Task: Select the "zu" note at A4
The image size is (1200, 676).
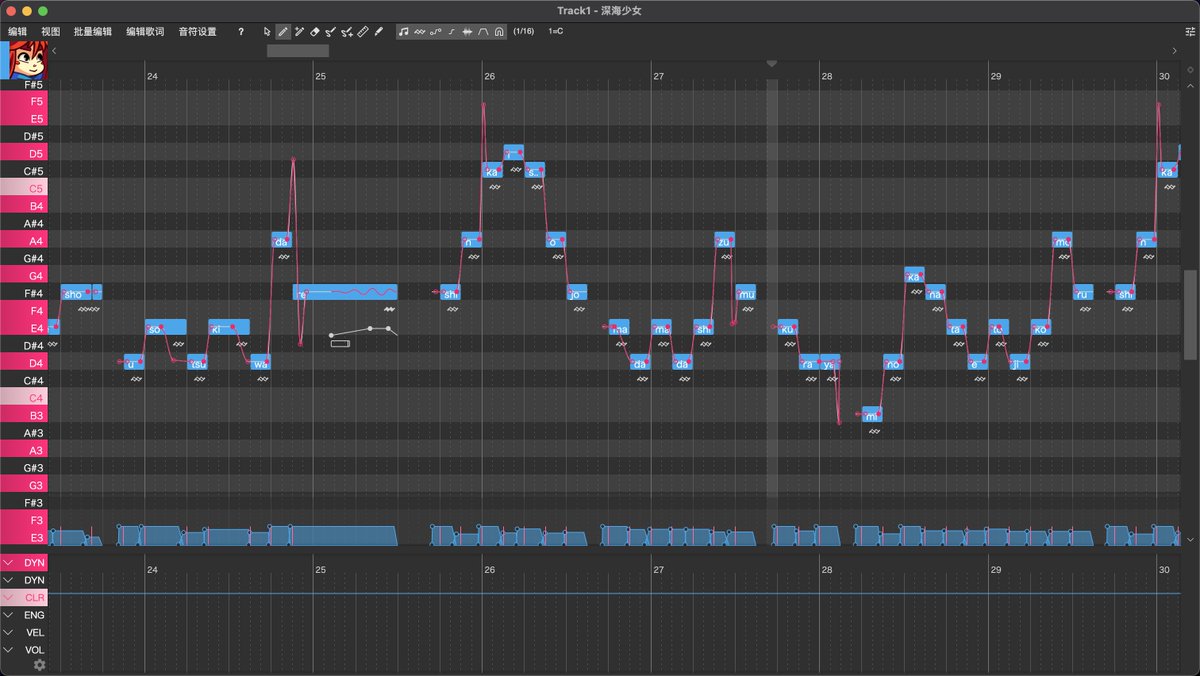Action: (724, 240)
